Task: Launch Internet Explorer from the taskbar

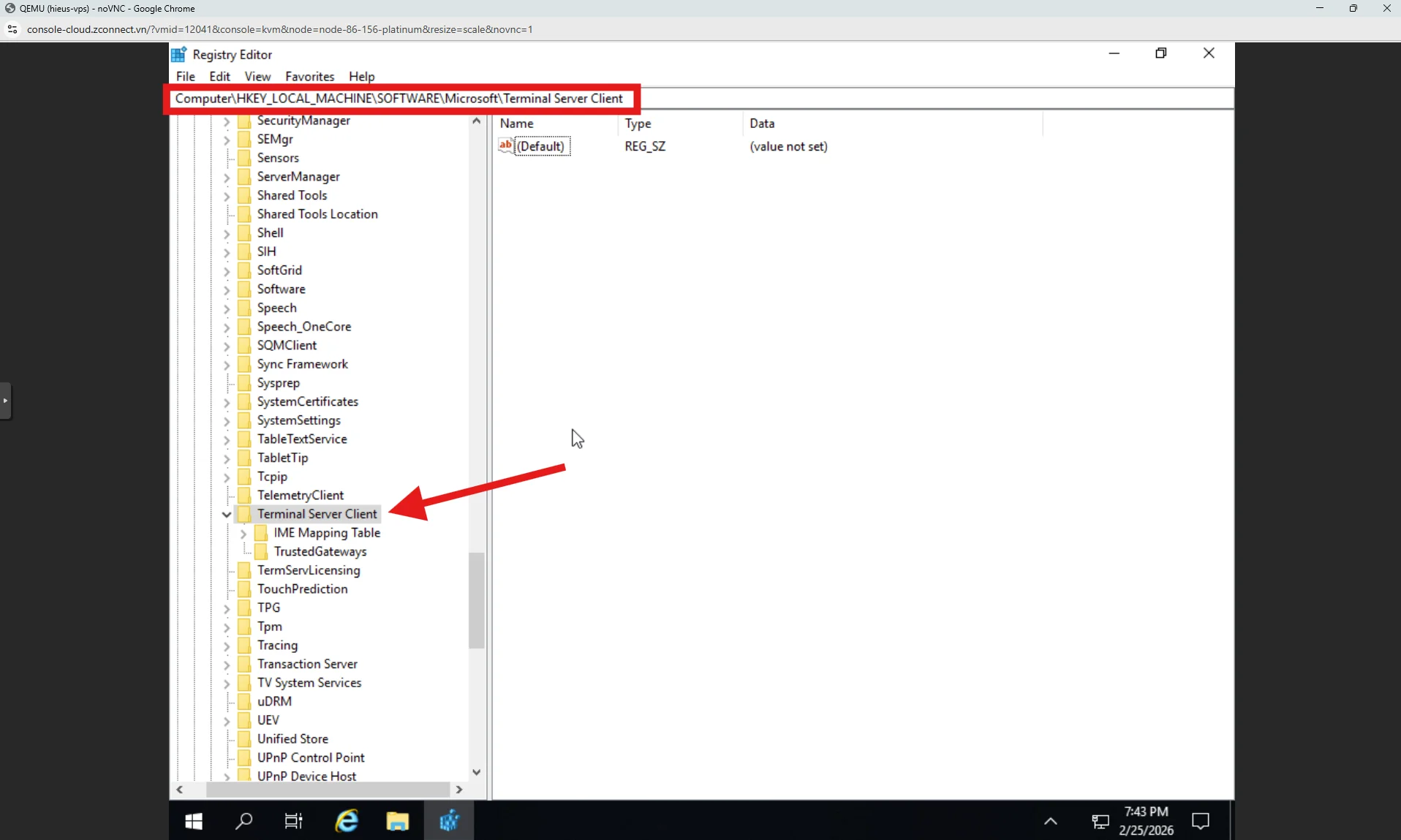Action: point(347,822)
